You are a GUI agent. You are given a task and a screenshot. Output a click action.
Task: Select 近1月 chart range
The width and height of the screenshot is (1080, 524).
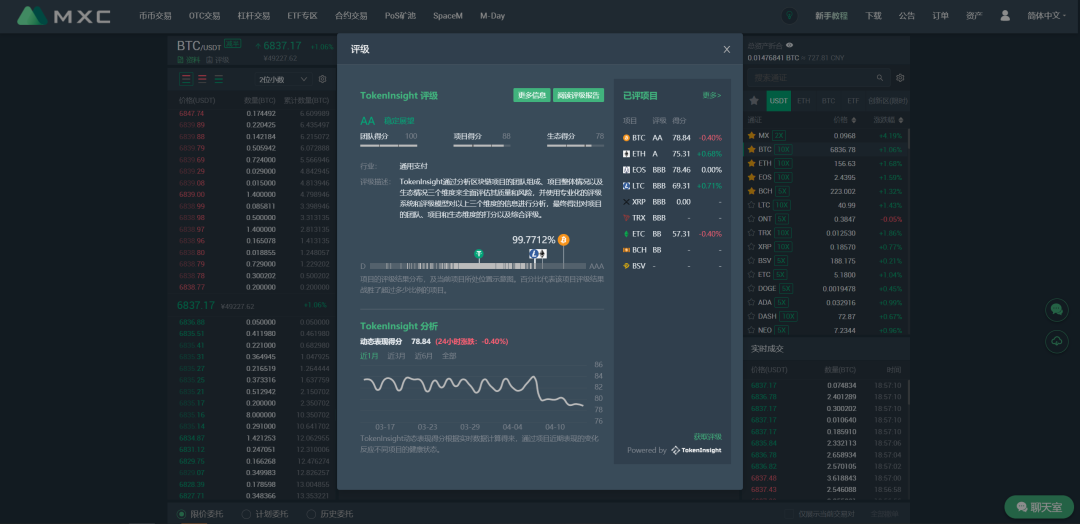[369, 356]
